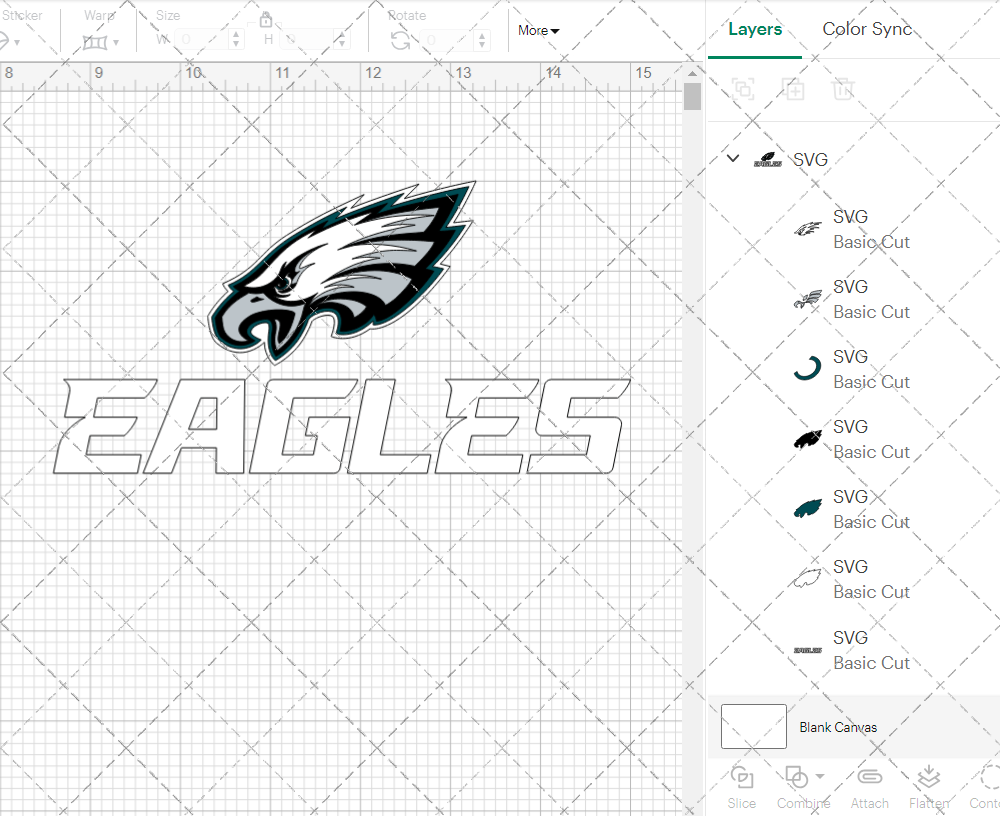Select the top-level SVG group layer row

[853, 159]
